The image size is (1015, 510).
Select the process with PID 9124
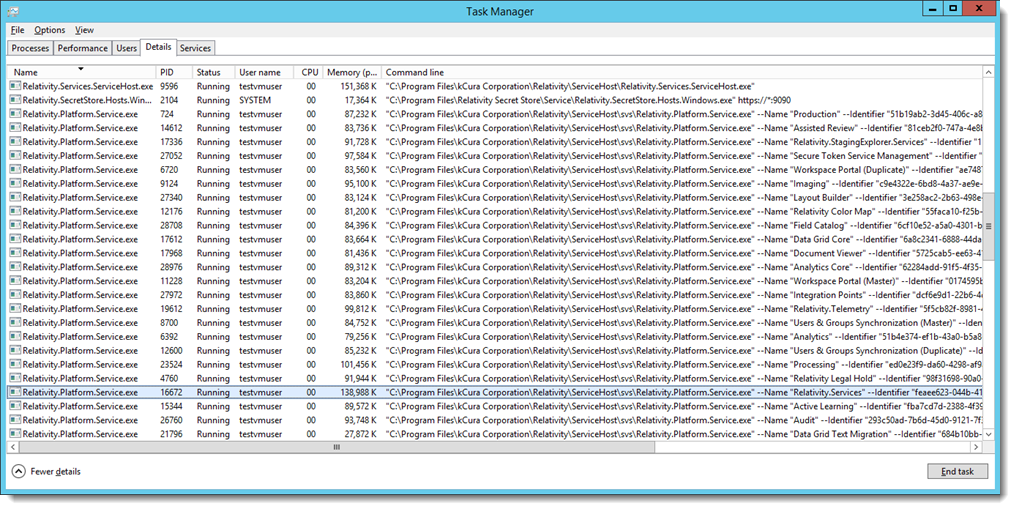80,184
